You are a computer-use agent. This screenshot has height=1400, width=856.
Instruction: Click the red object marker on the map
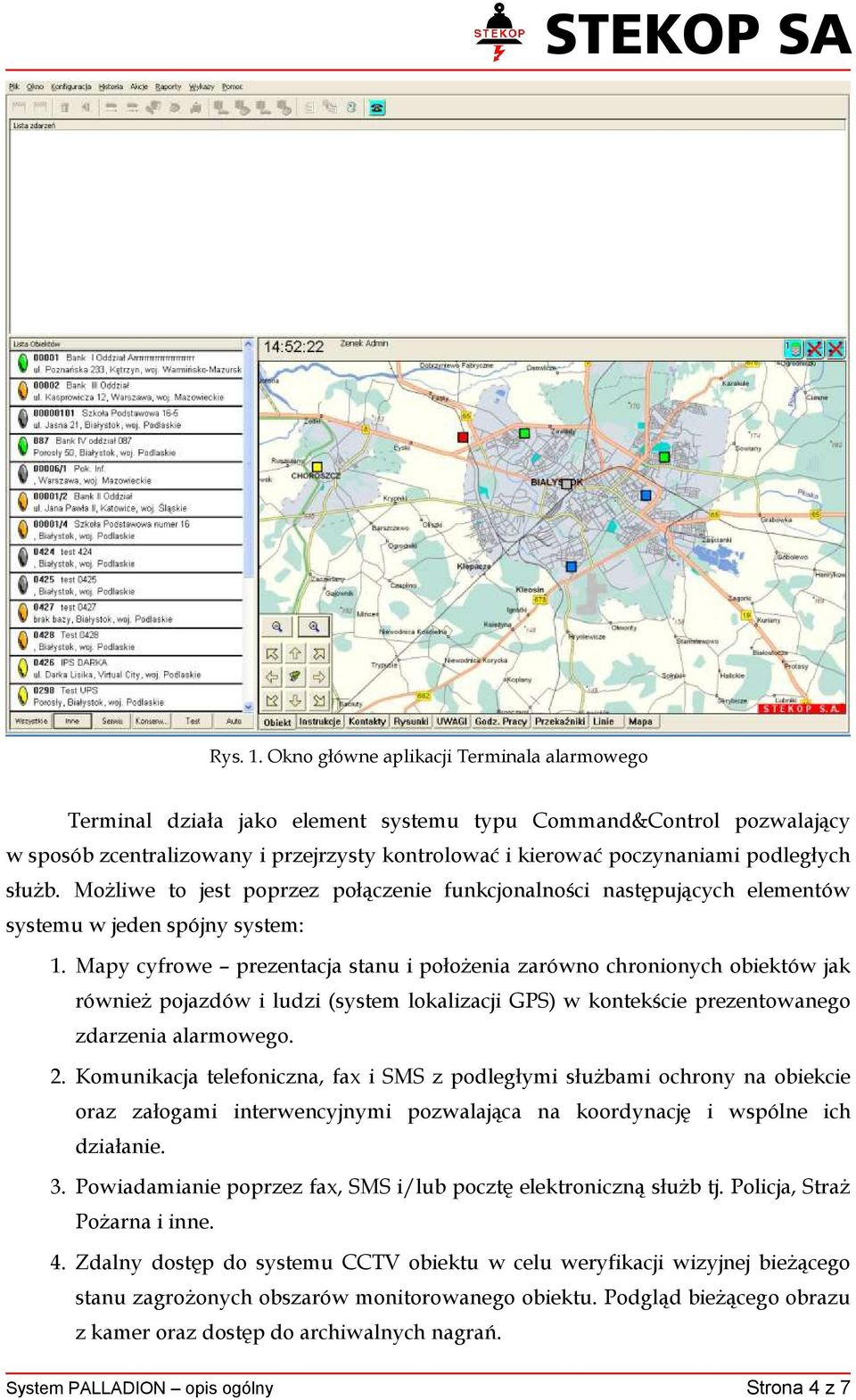click(463, 437)
